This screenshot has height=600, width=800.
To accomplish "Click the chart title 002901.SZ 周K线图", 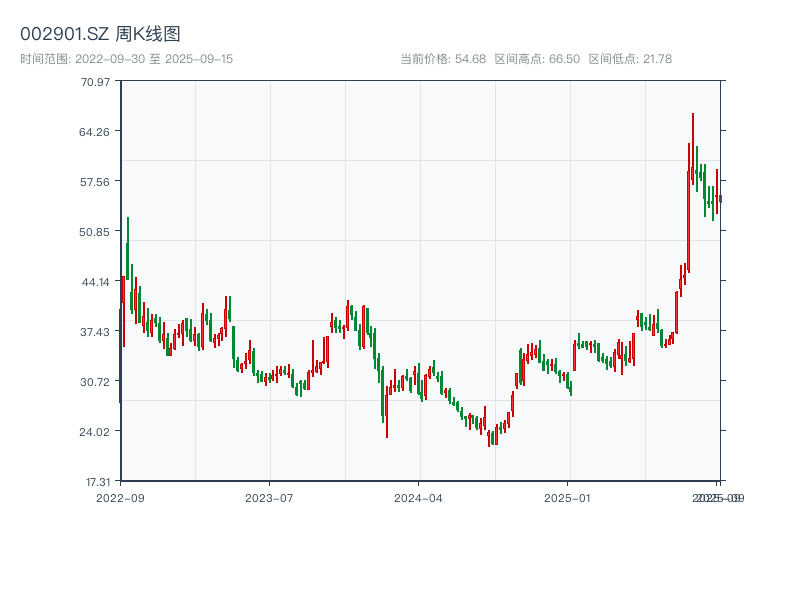I will tap(101, 34).
